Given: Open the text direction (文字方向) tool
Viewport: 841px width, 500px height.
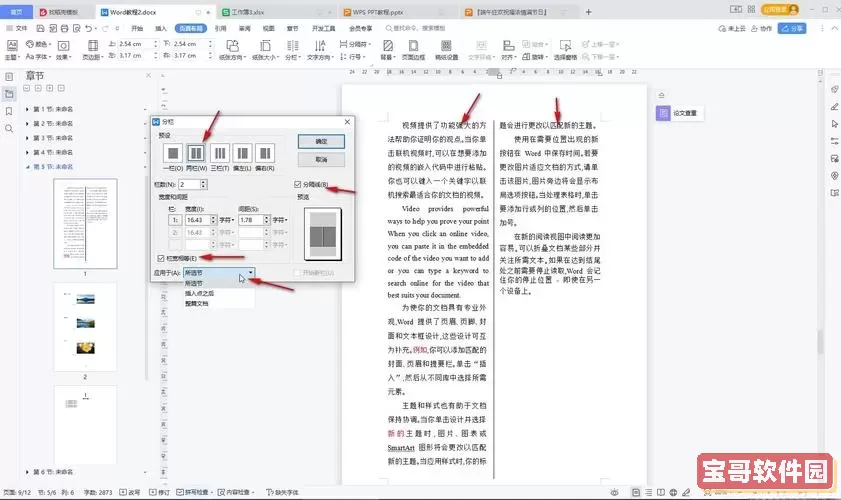Looking at the screenshot, I should click(320, 49).
